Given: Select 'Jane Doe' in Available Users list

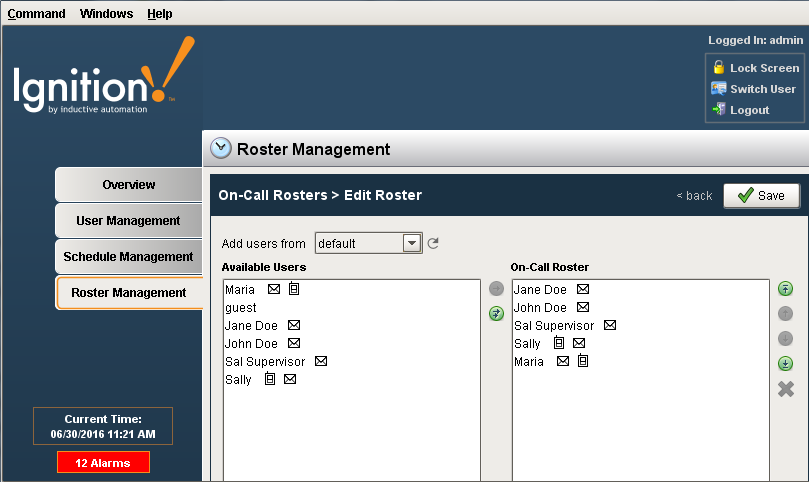Looking at the screenshot, I should tap(251, 326).
